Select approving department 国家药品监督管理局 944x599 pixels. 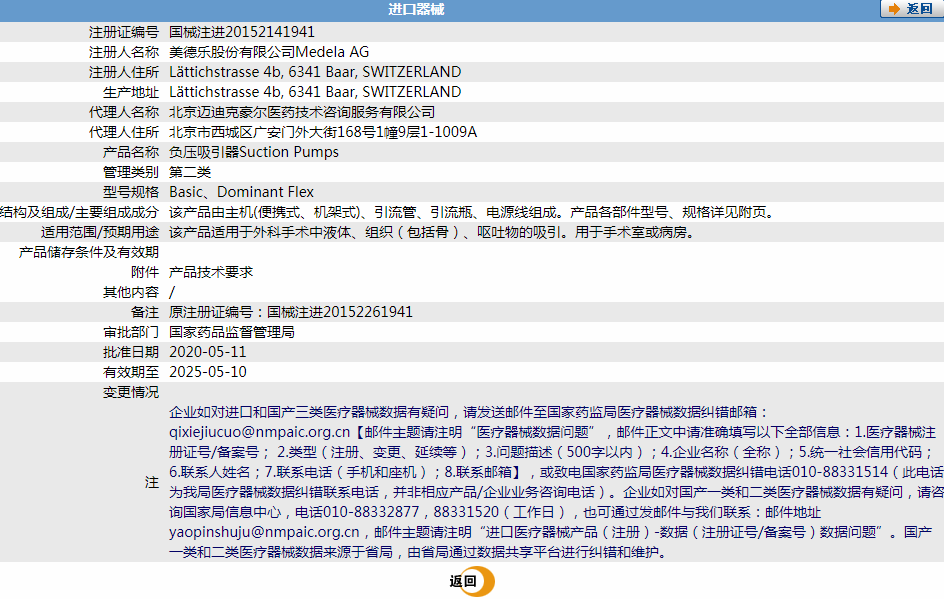pos(232,332)
